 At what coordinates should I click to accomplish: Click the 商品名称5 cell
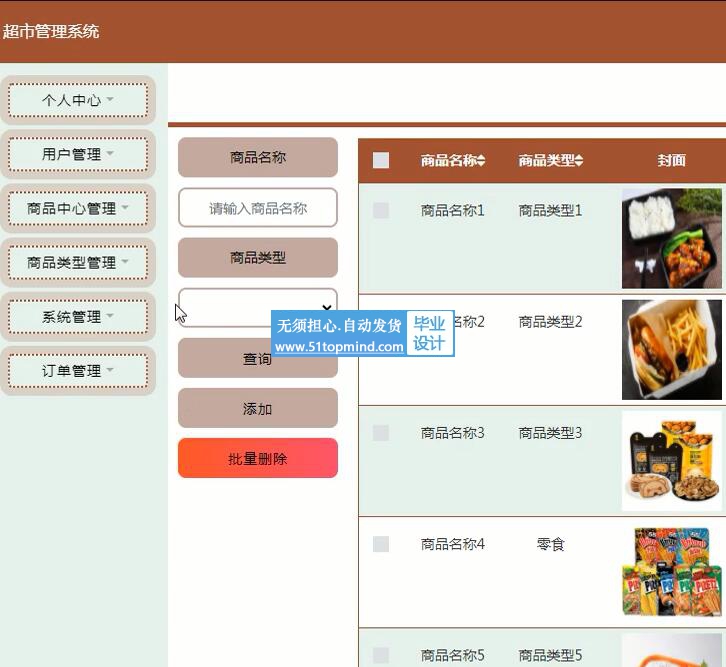(452, 655)
